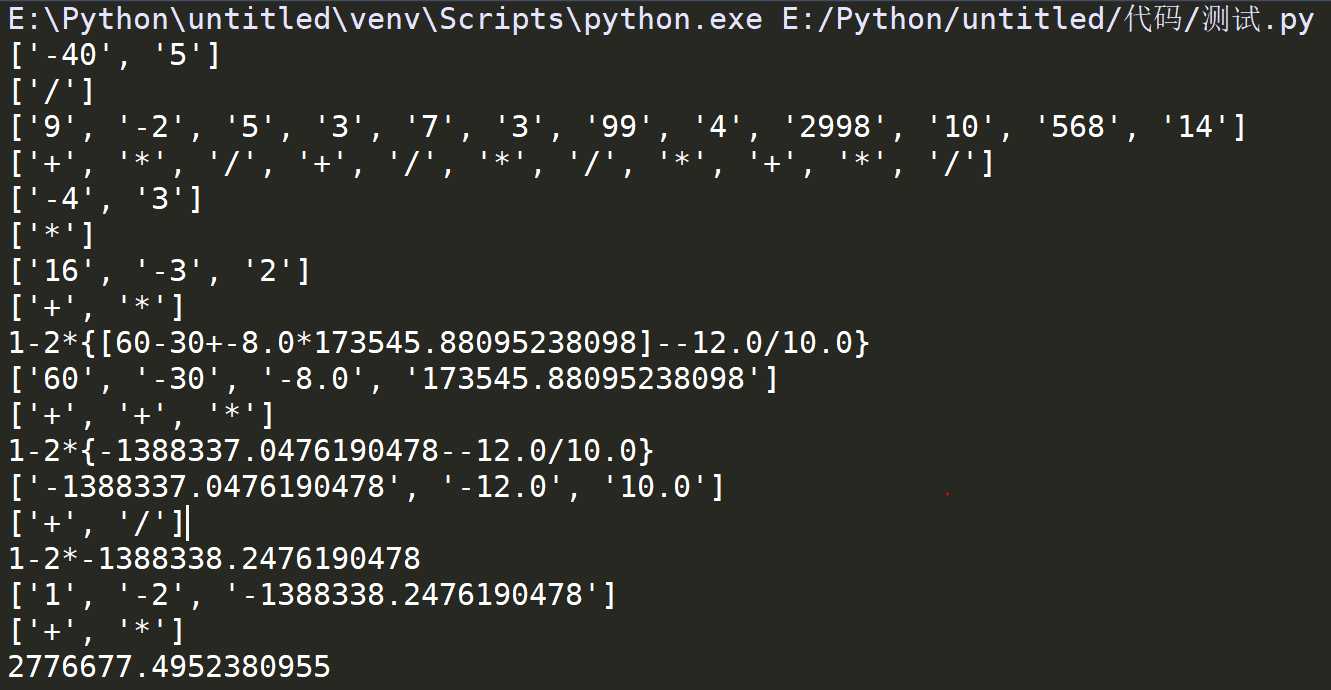Click the ['+', '+', '*'] operator line
The image size is (1331, 690).
point(141,416)
